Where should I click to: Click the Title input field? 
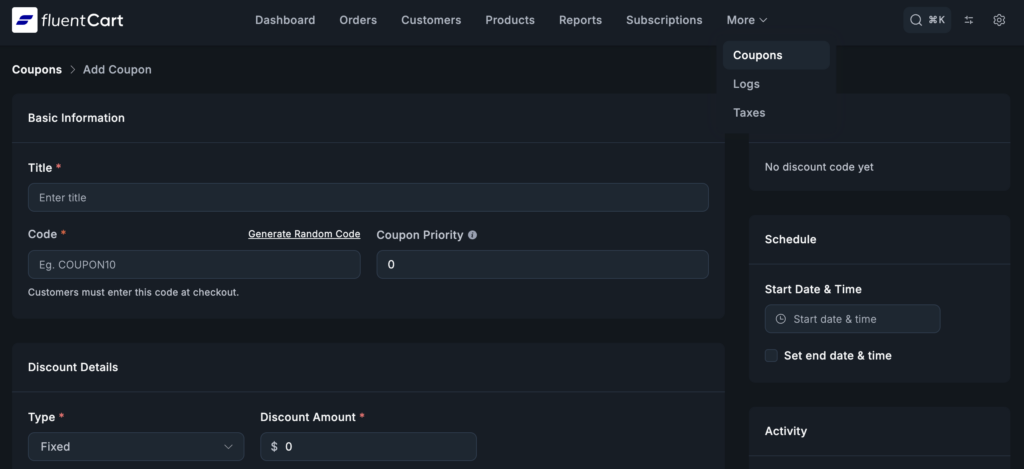pyautogui.click(x=368, y=198)
